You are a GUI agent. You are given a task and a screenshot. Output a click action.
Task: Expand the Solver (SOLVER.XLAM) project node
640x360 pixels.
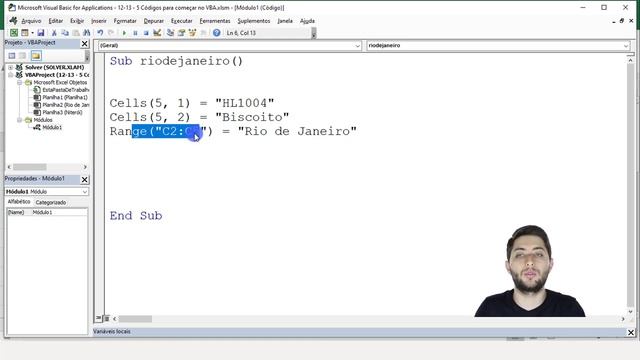click(11, 67)
